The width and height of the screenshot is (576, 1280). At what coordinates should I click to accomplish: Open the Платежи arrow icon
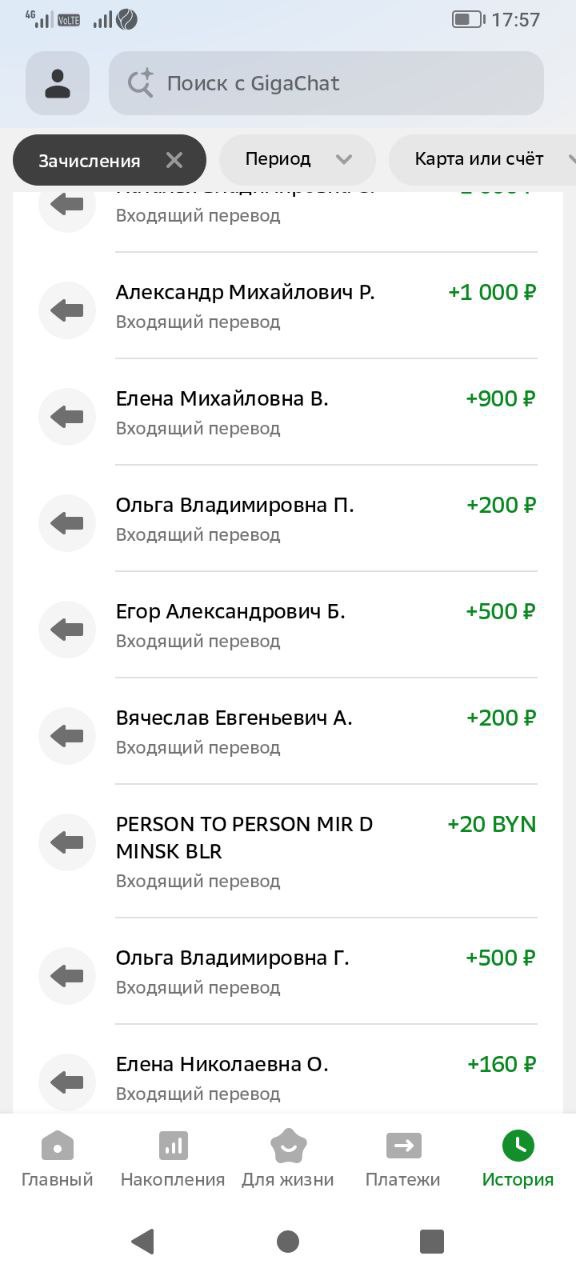click(403, 1146)
